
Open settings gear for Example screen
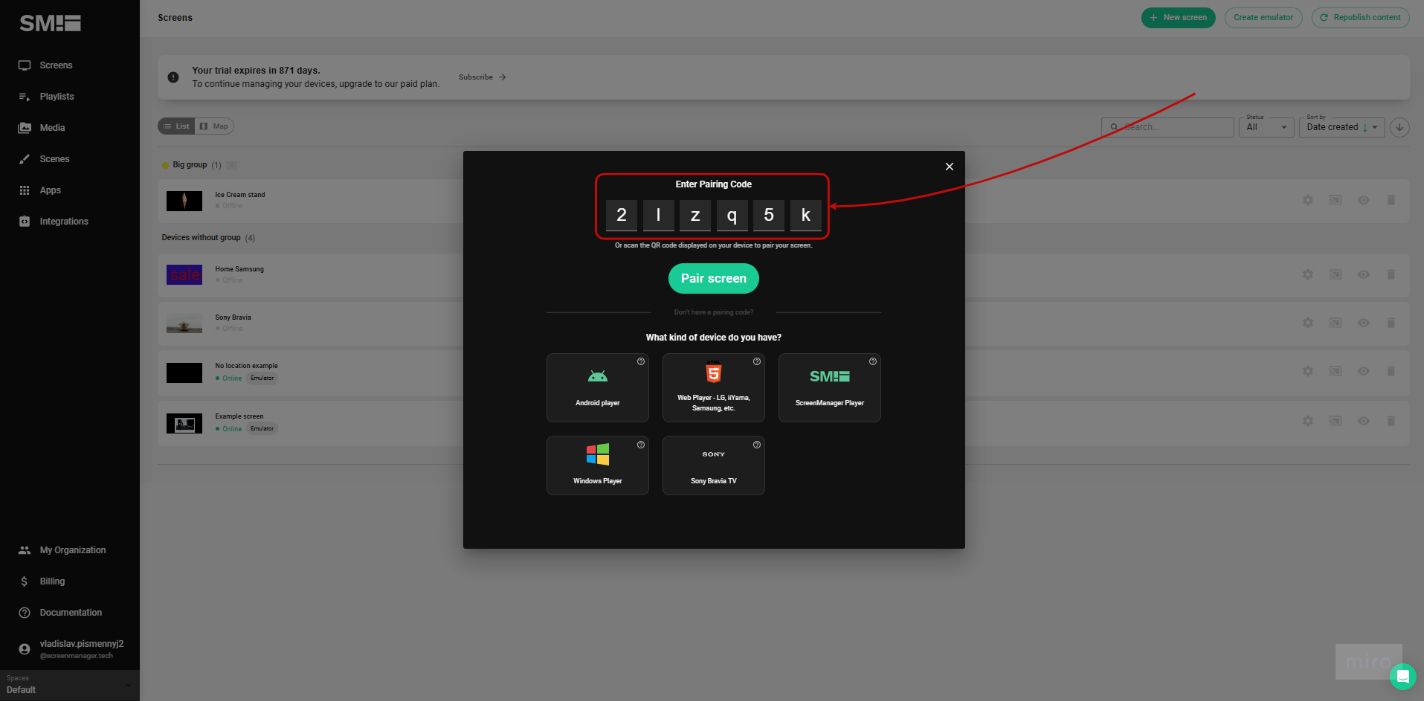click(1307, 420)
